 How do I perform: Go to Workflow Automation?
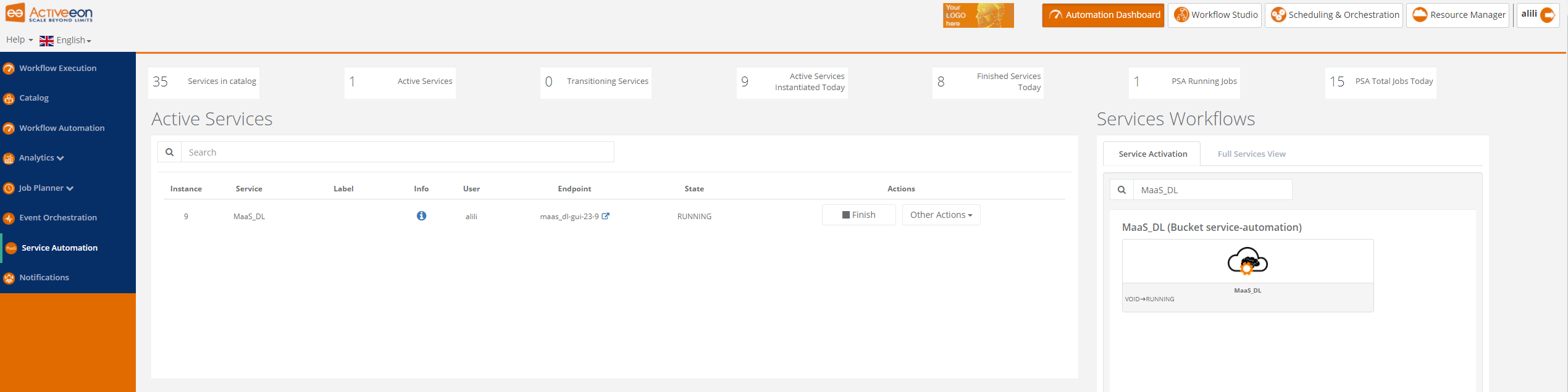click(x=62, y=128)
